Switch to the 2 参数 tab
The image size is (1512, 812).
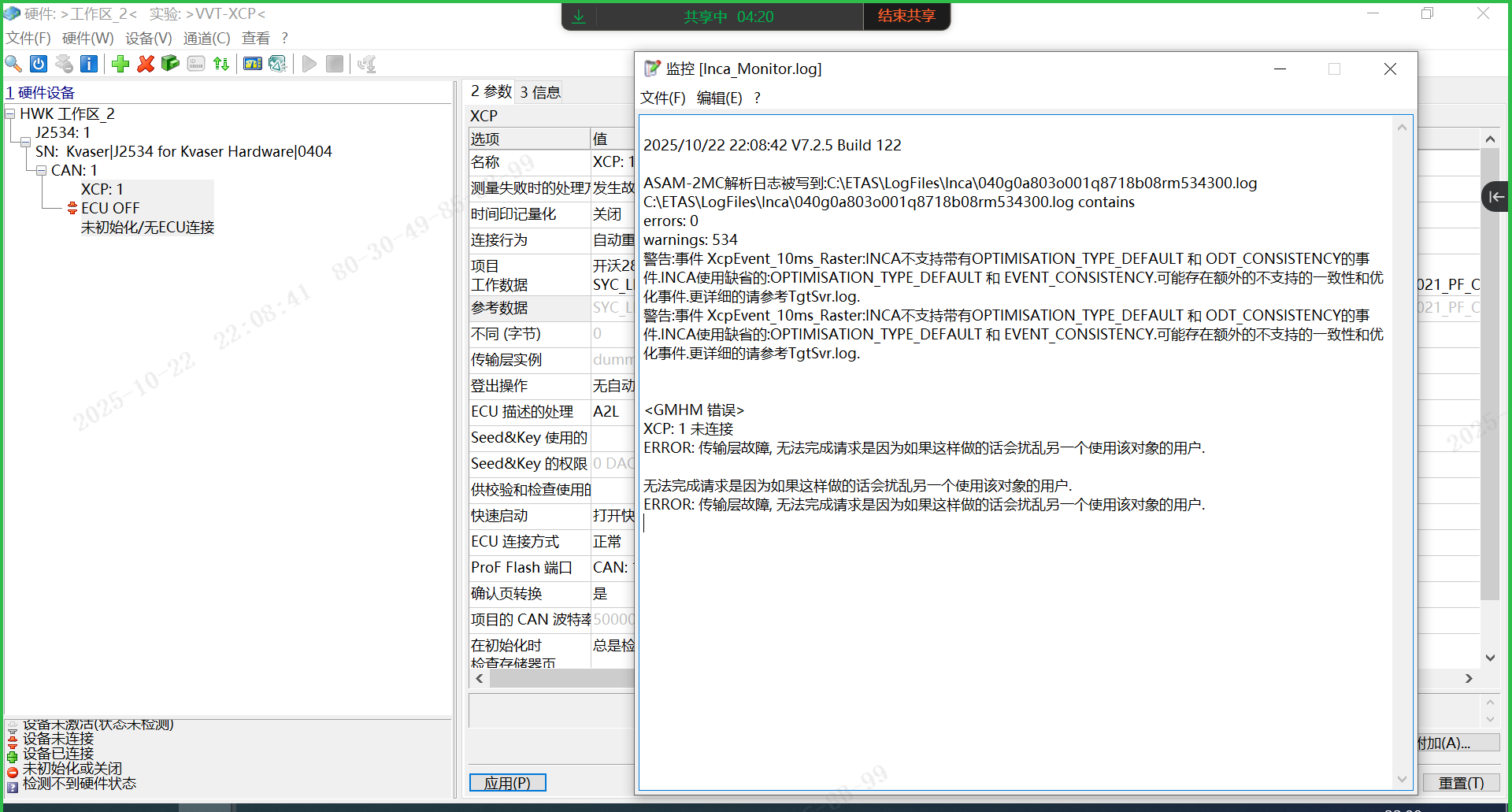pos(491,91)
